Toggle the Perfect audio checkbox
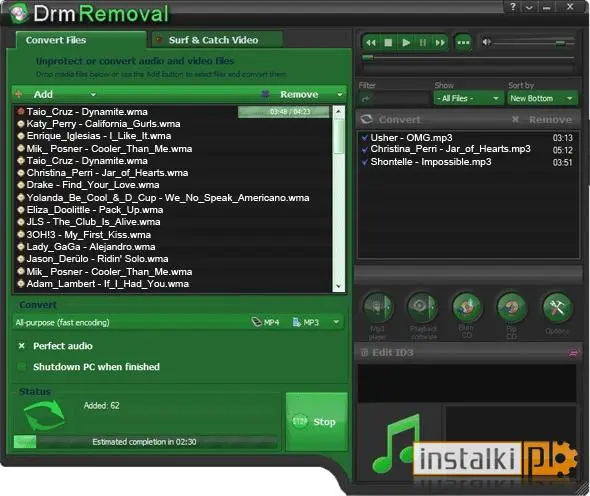Viewport: 590px width, 496px height. click(22, 346)
